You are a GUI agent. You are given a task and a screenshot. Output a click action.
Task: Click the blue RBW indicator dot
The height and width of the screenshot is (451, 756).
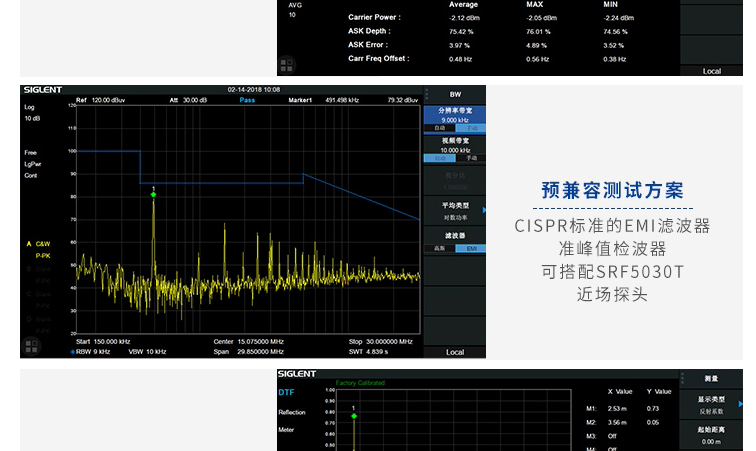[x=73, y=353]
